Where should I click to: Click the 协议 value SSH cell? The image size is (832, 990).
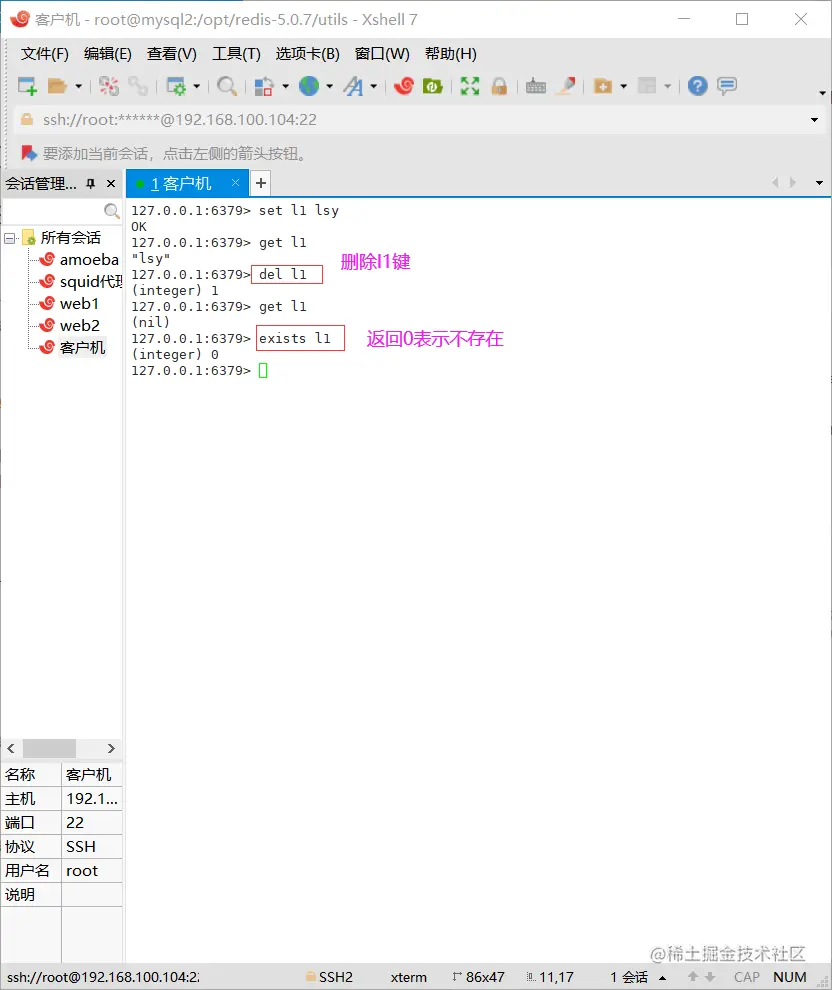pyautogui.click(x=92, y=847)
